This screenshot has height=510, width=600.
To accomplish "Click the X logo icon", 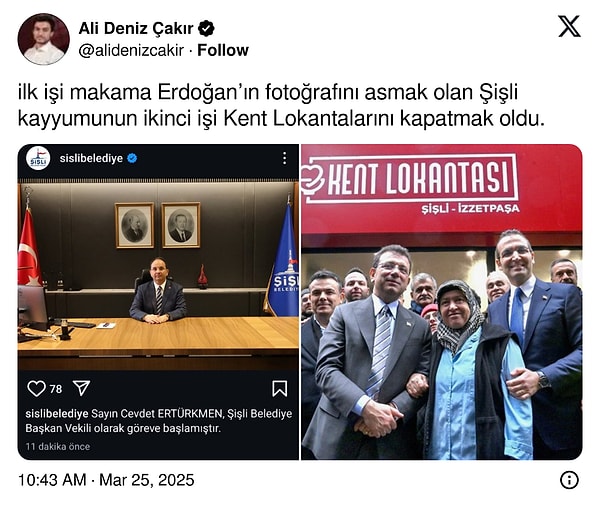I will click(x=569, y=26).
